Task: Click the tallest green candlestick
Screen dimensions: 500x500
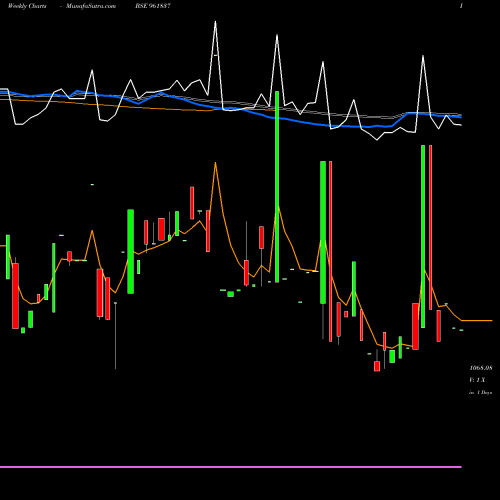Action: point(277,187)
